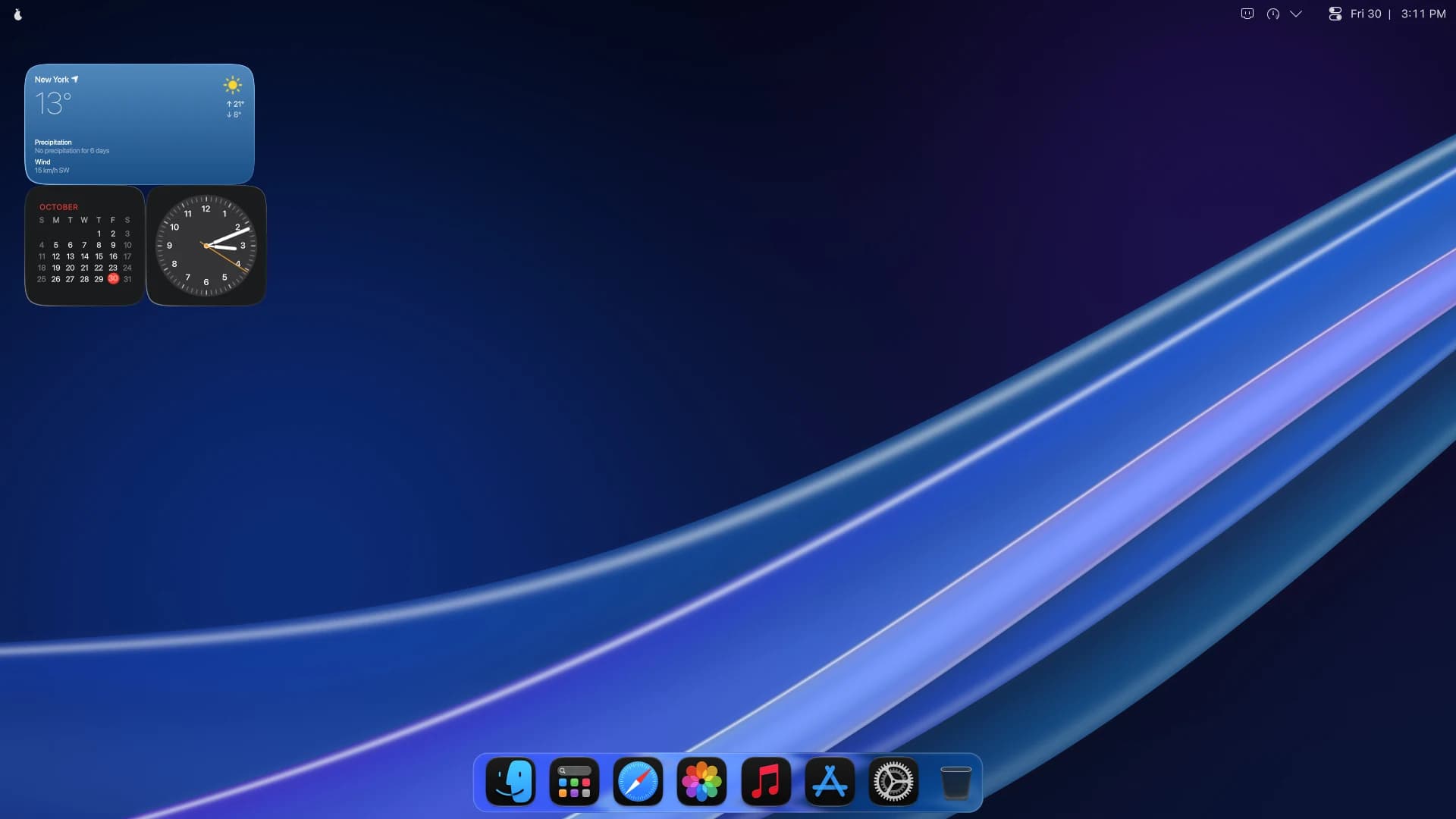Click the 13° temperature in weather widget
Image resolution: width=1456 pixels, height=819 pixels.
53,103
